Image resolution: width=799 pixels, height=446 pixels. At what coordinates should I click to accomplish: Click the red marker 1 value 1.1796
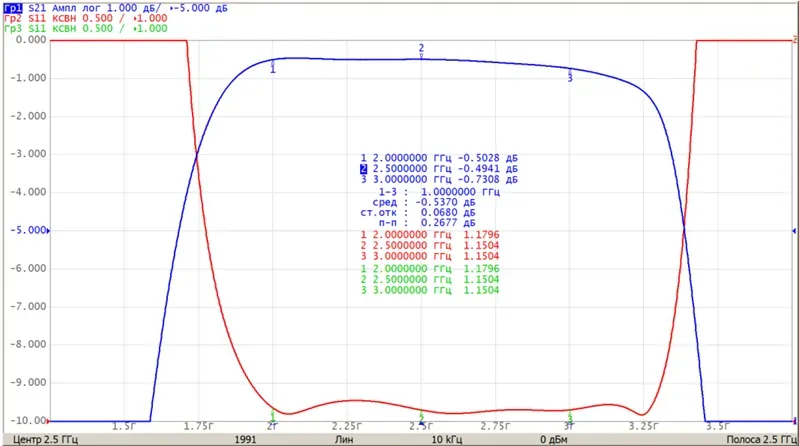481,235
